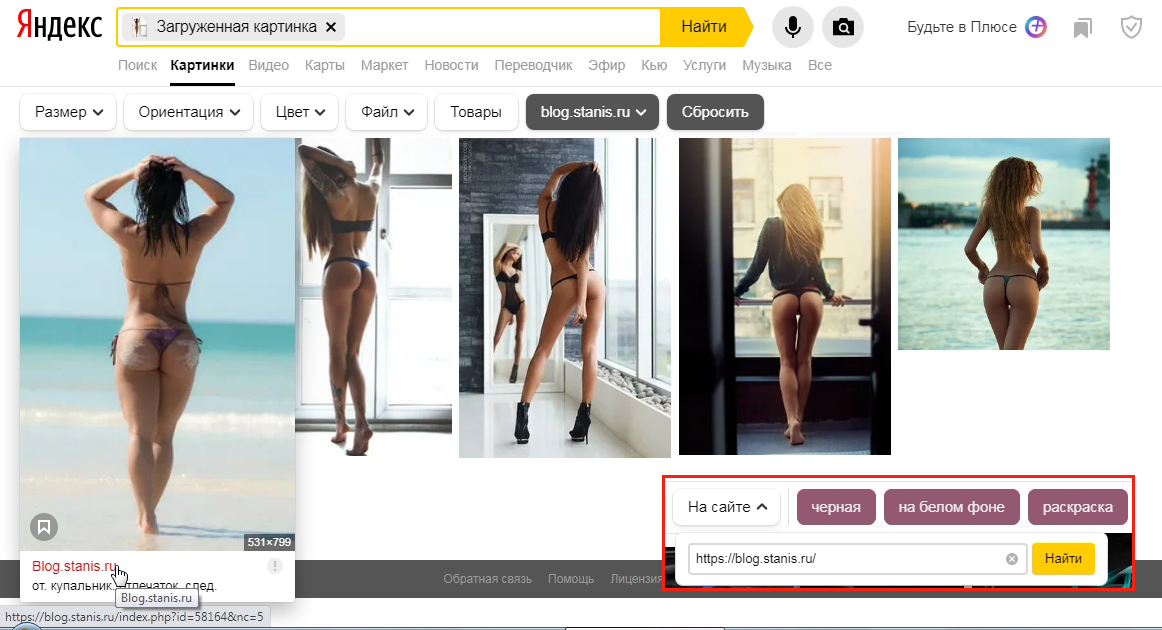Click the microphone voice search icon

793,27
